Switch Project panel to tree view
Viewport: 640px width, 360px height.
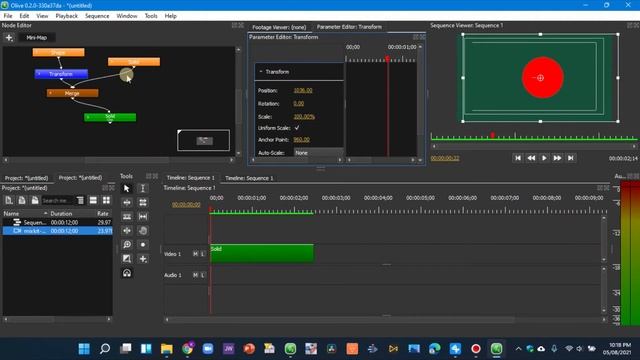[x=80, y=200]
